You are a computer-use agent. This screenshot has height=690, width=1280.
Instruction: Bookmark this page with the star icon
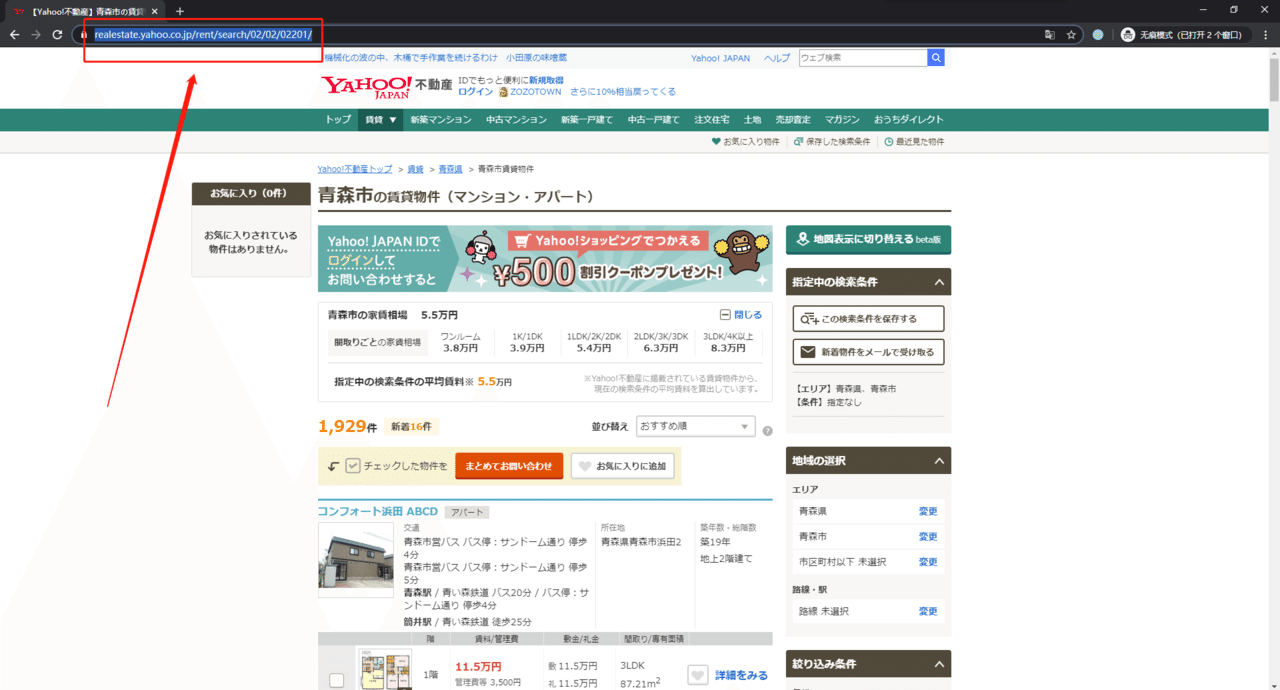pyautogui.click(x=1071, y=34)
